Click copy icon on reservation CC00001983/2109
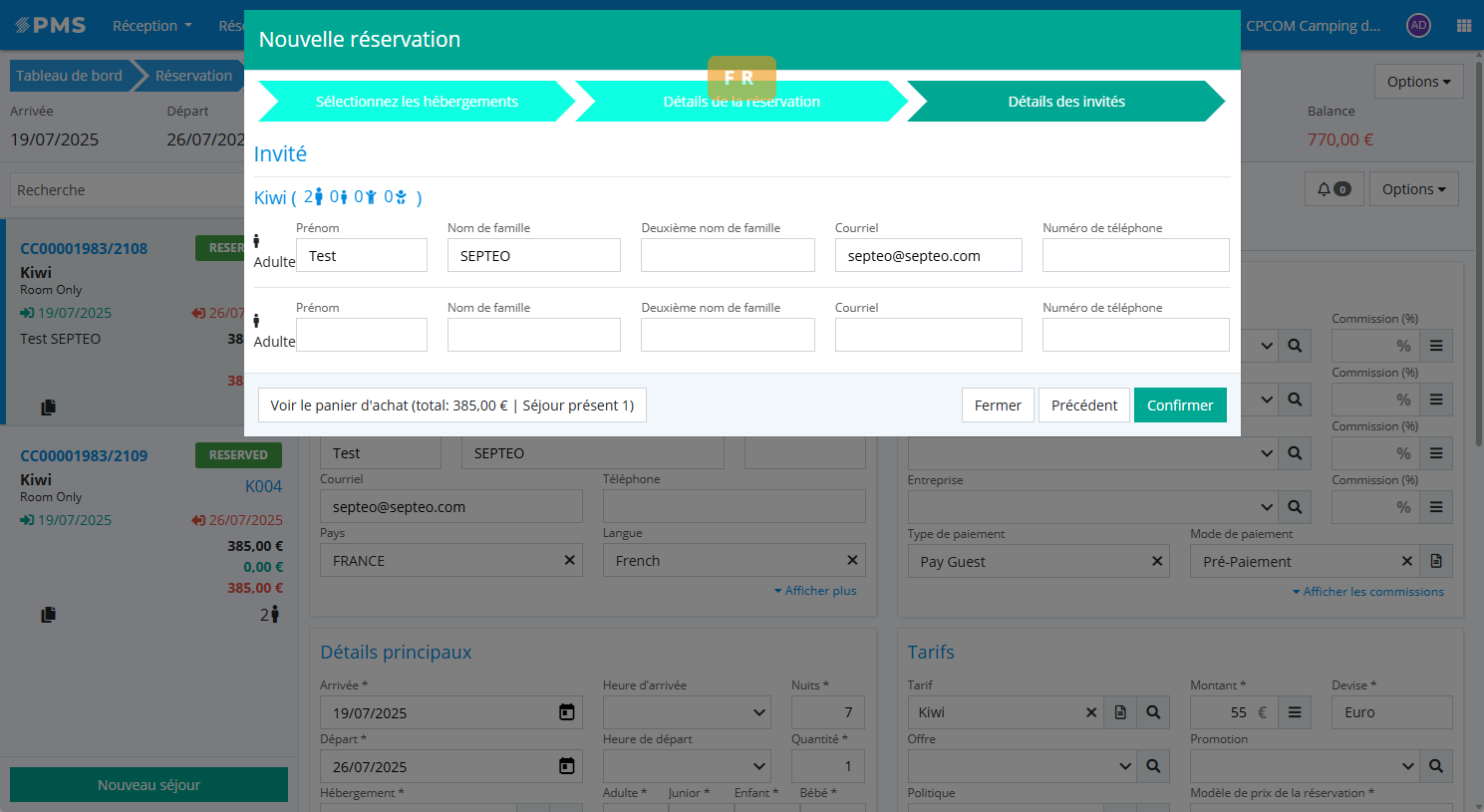 pyautogui.click(x=48, y=615)
